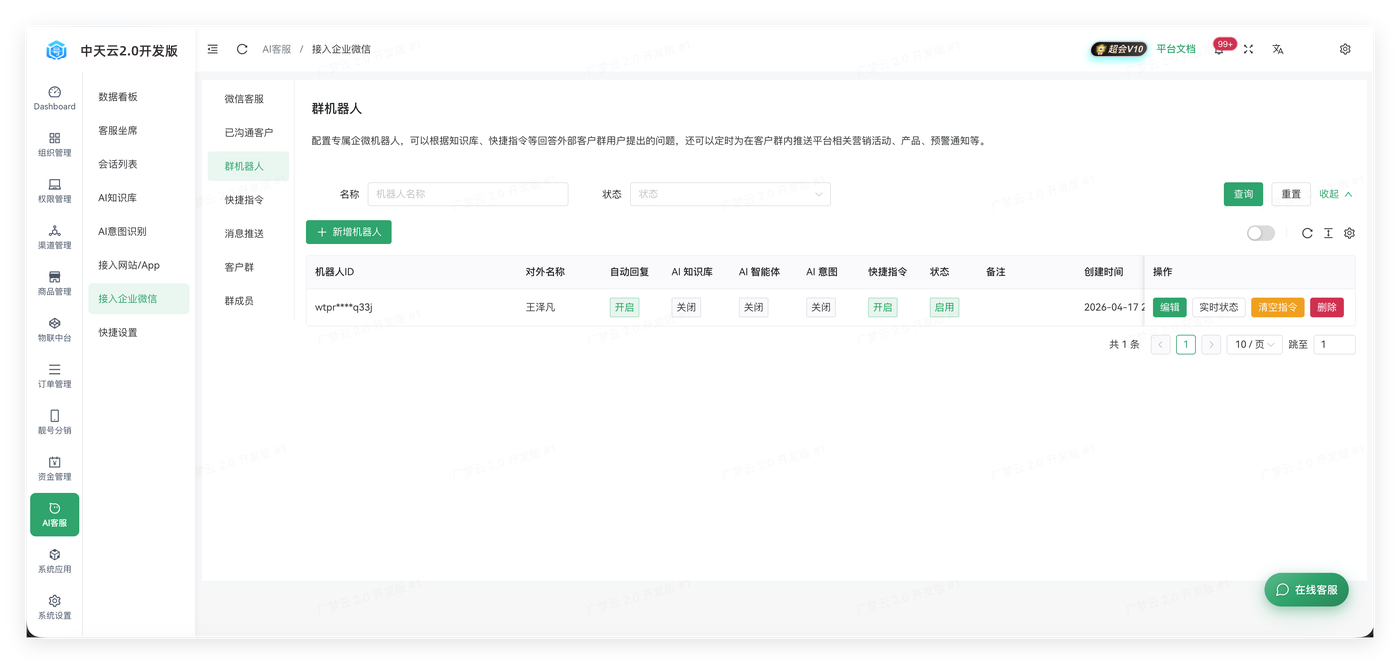Open the notifications bell with the 99+ badge

(1219, 49)
